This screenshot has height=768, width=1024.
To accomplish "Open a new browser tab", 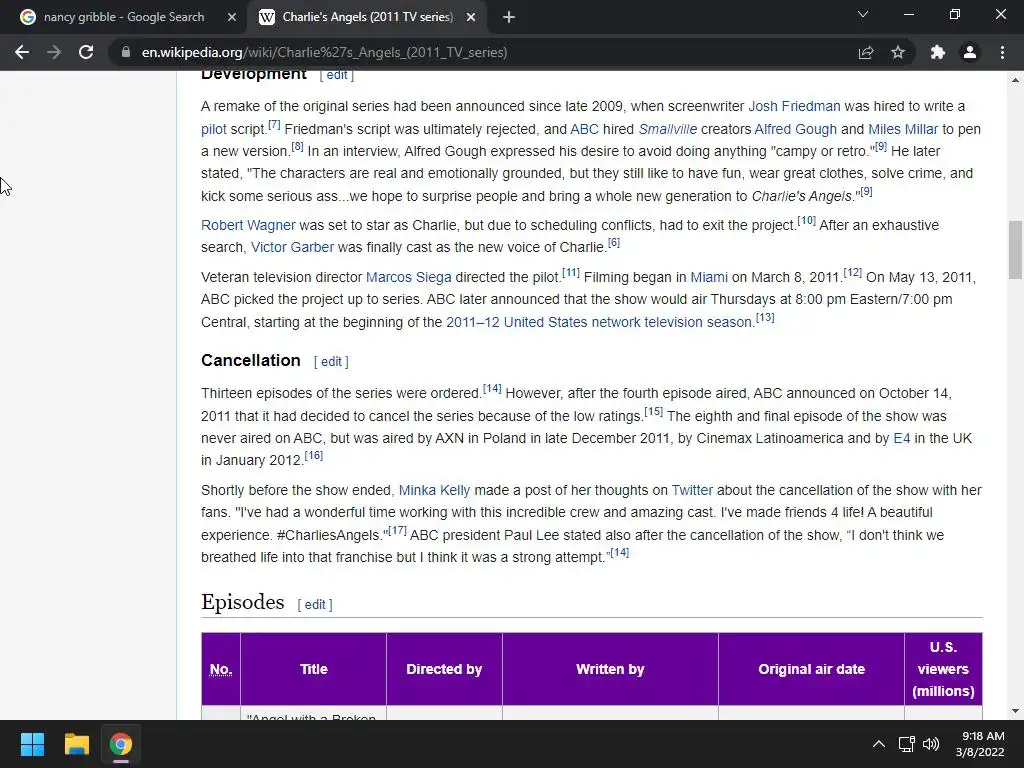I will click(x=509, y=17).
